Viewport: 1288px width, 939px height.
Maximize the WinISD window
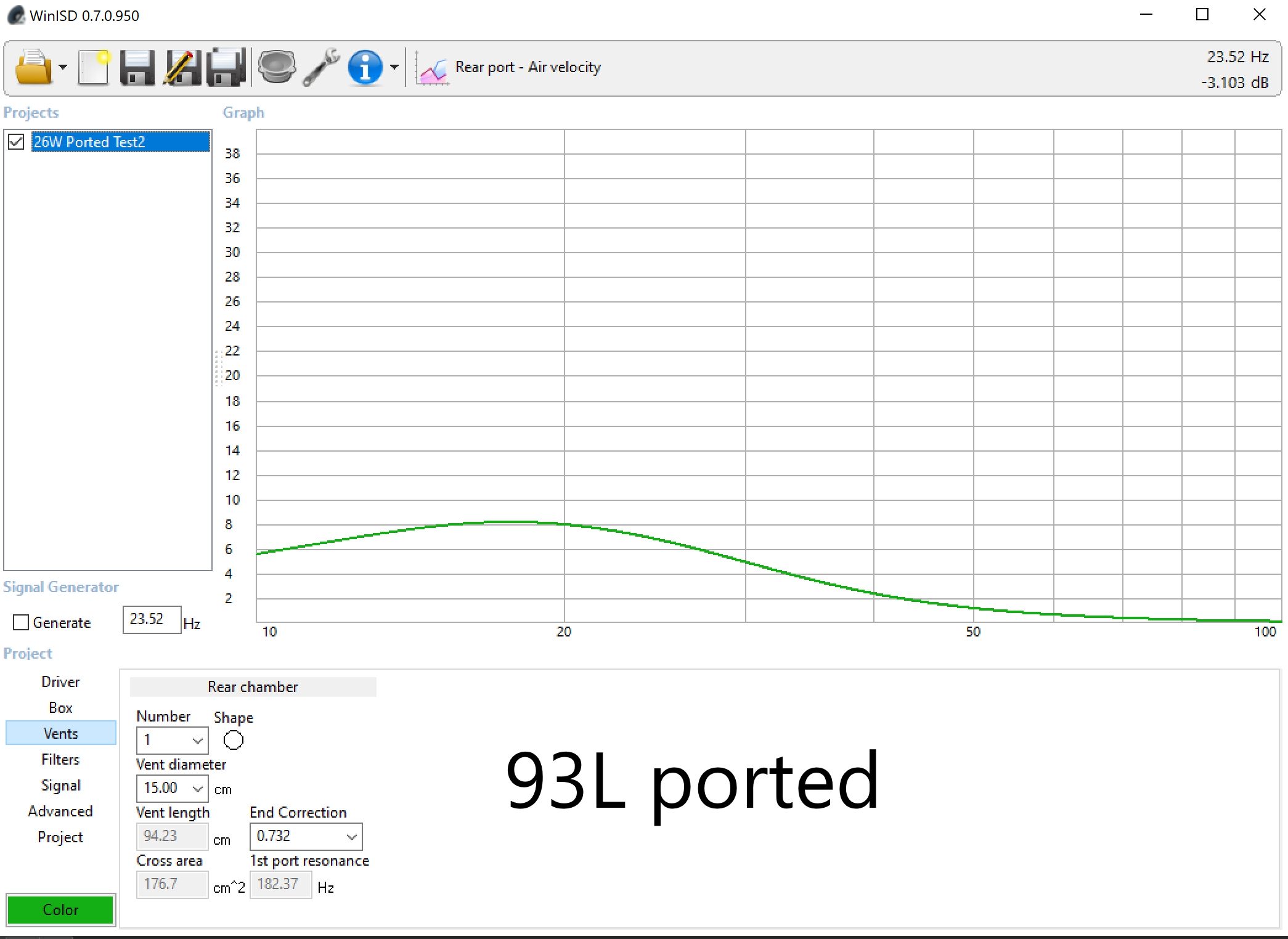pyautogui.click(x=1202, y=15)
